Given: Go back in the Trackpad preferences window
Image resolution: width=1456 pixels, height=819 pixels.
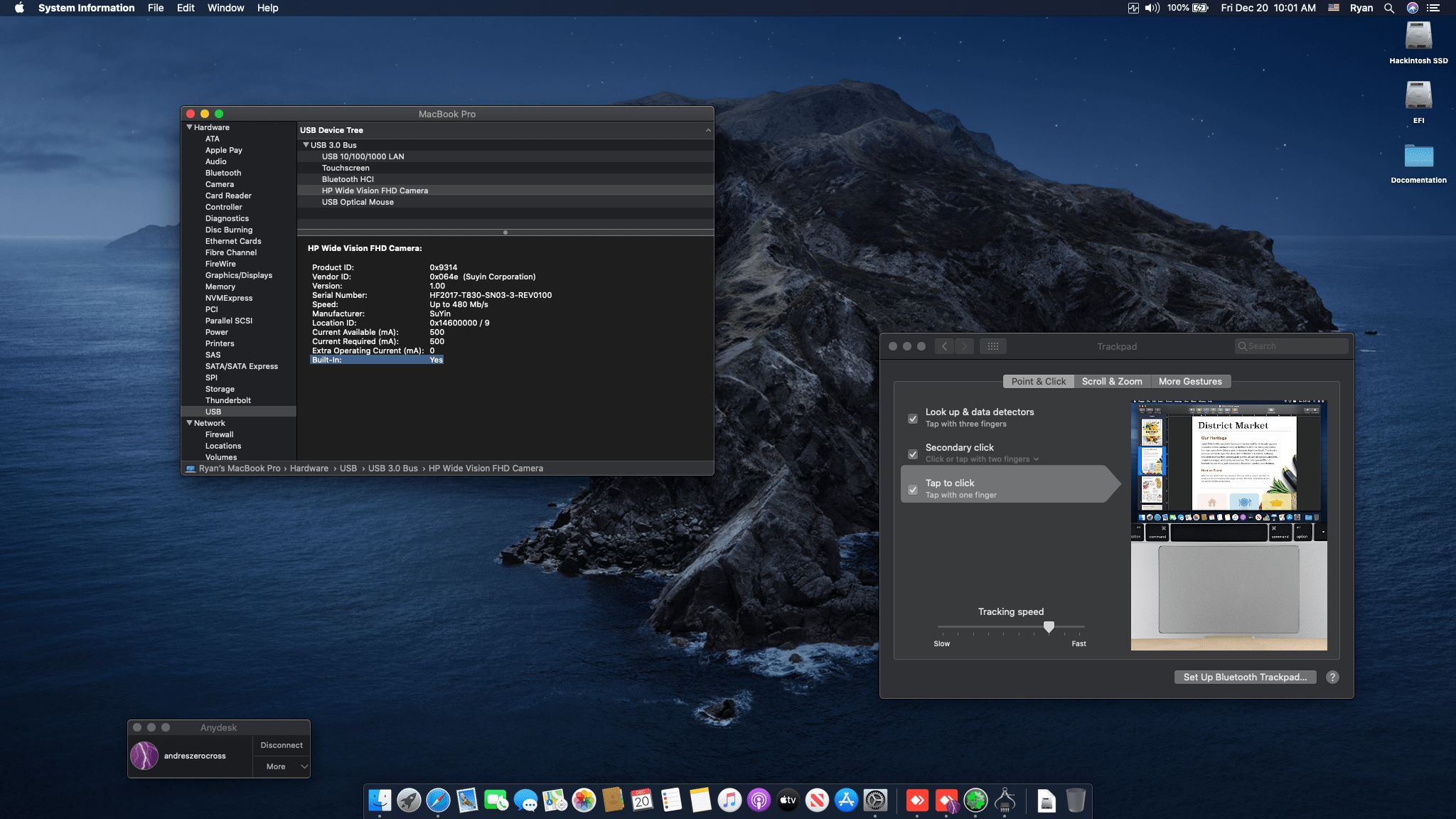Looking at the screenshot, I should pos(944,346).
